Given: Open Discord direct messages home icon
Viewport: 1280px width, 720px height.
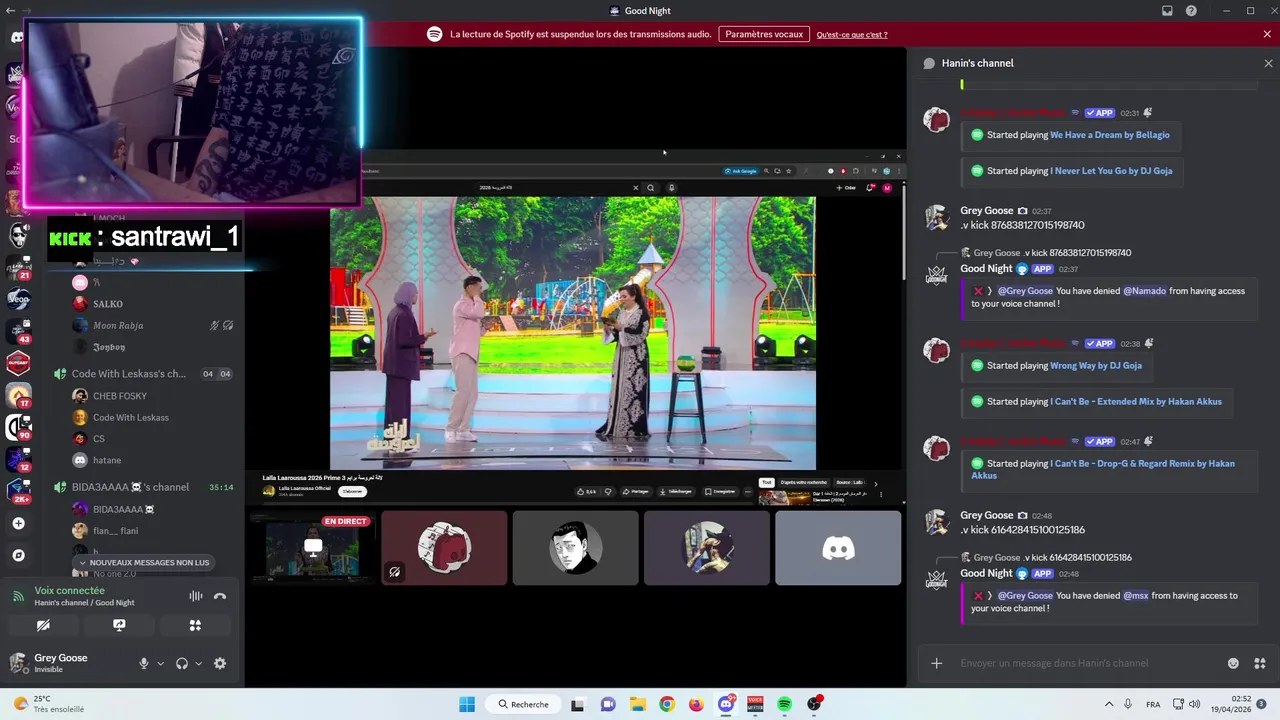Looking at the screenshot, I should click(x=17, y=37).
